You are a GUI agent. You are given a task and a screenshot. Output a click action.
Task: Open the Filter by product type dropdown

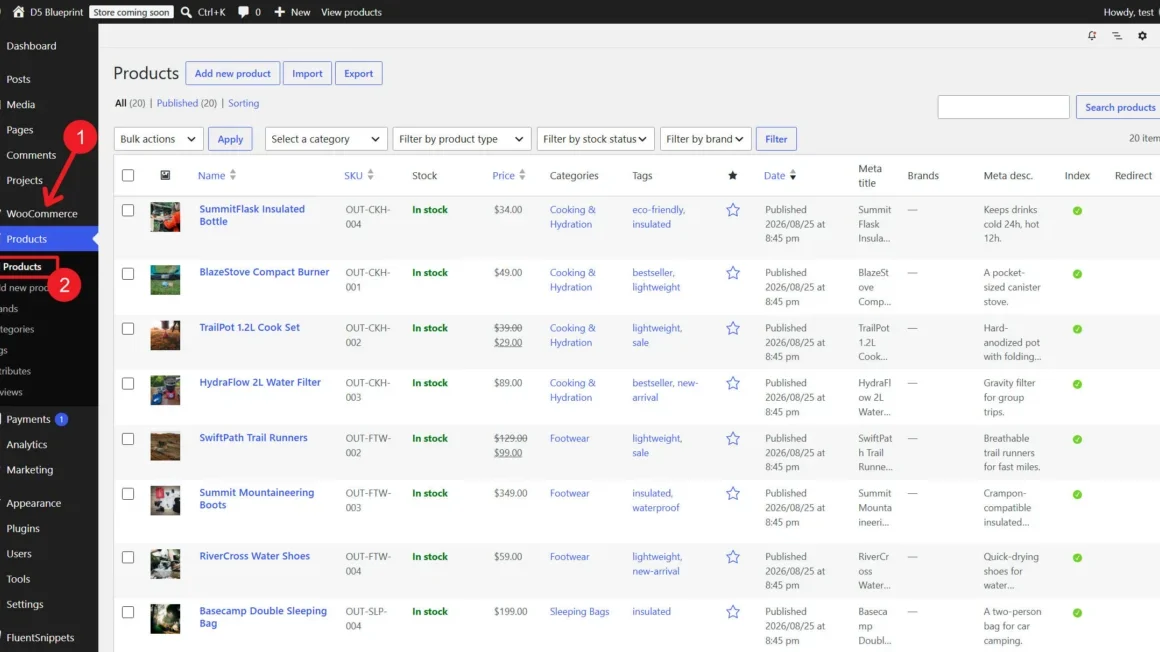click(461, 139)
